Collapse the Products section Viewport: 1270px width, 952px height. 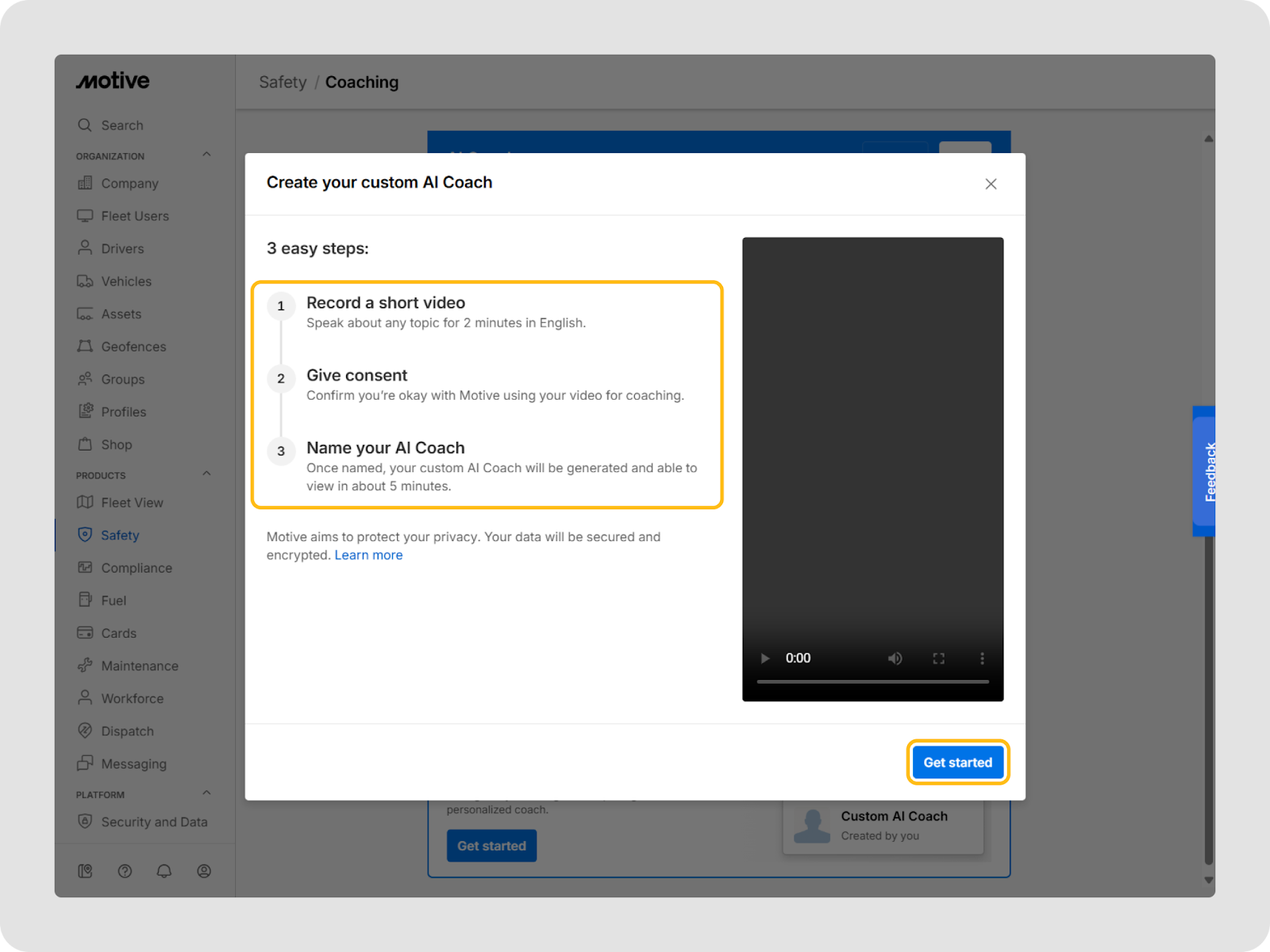[206, 474]
